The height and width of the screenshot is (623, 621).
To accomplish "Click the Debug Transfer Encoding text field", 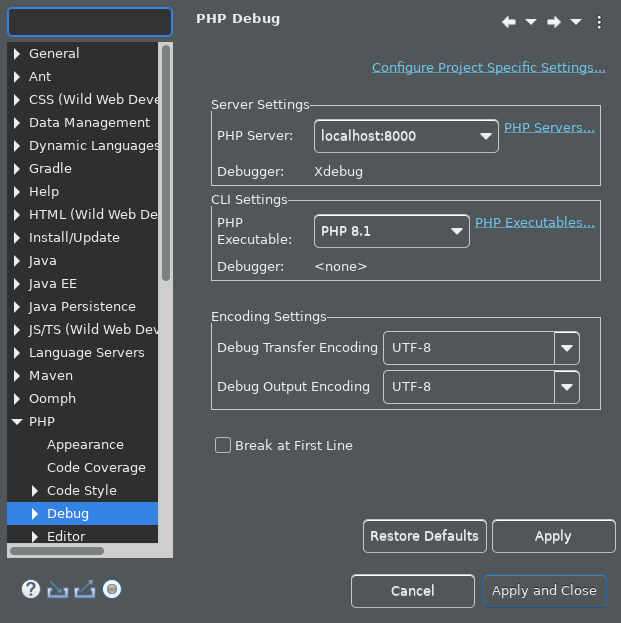I will pos(469,348).
